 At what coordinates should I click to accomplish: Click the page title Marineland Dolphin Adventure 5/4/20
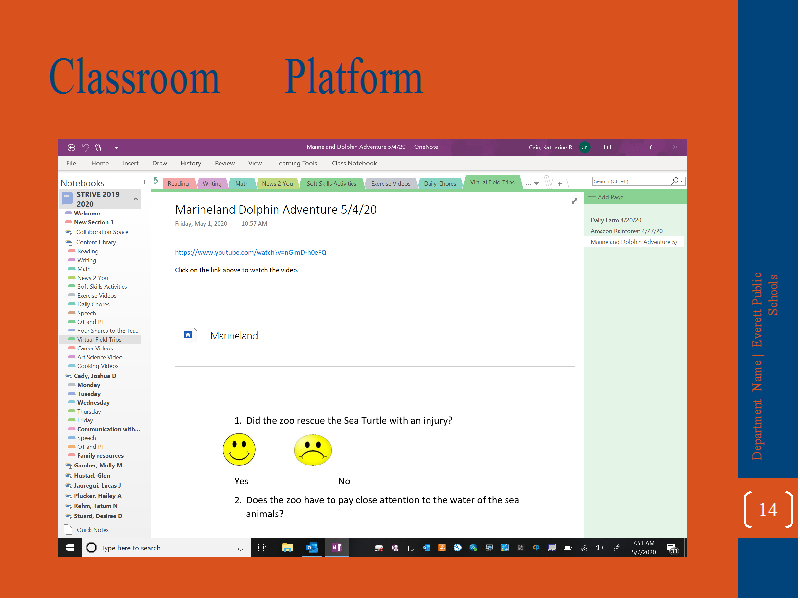click(x=276, y=210)
